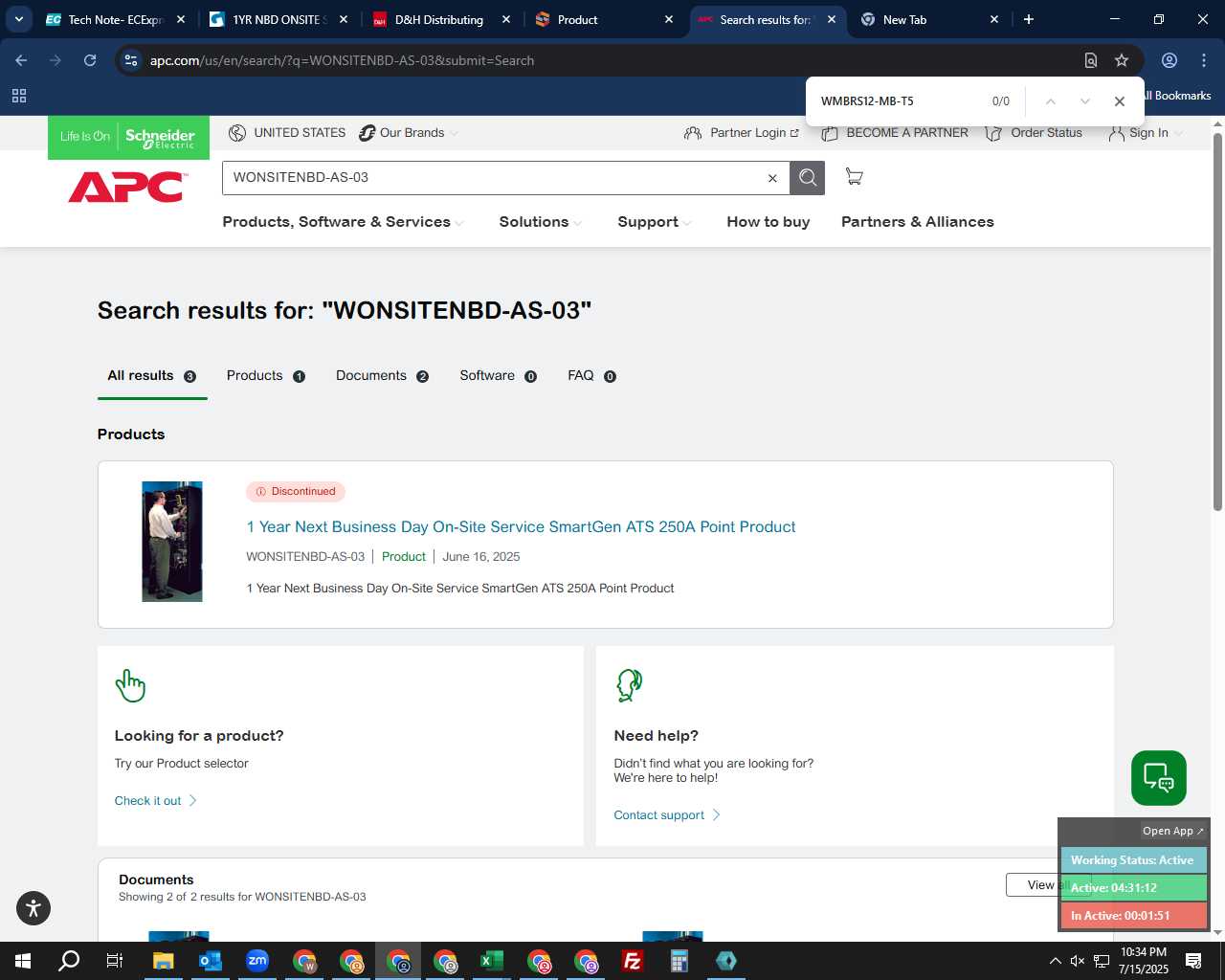Screen dimensions: 1225x980
Task: Go to next find match arrow
Action: coord(1084,101)
